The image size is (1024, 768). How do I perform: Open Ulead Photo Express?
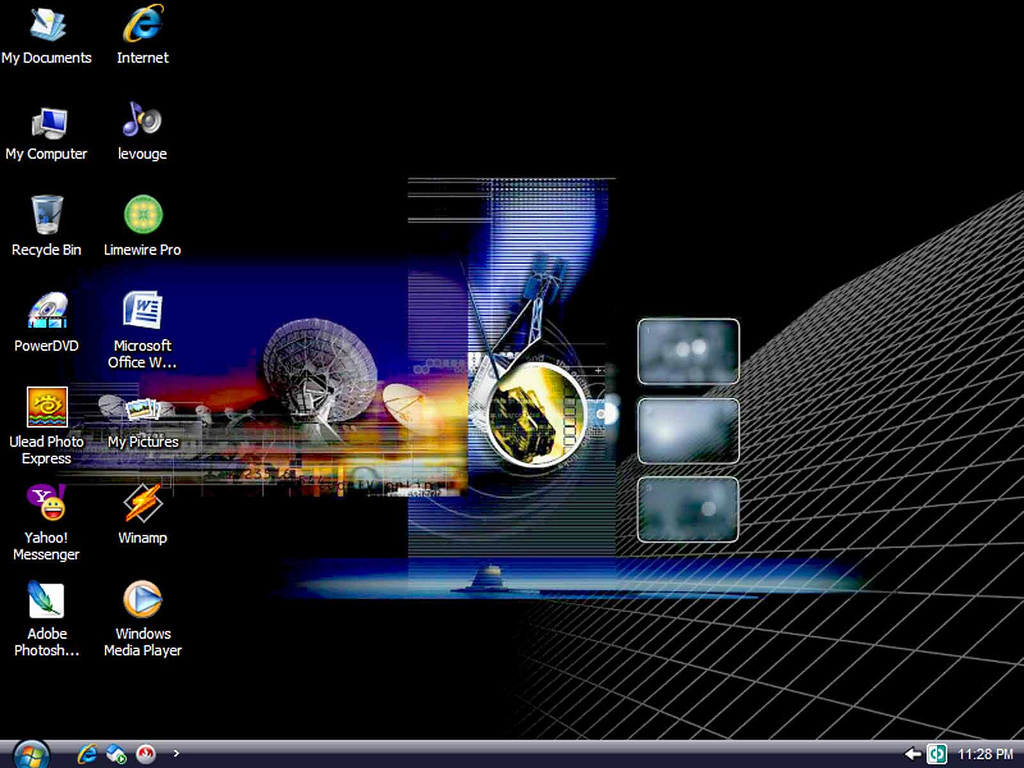pos(46,406)
